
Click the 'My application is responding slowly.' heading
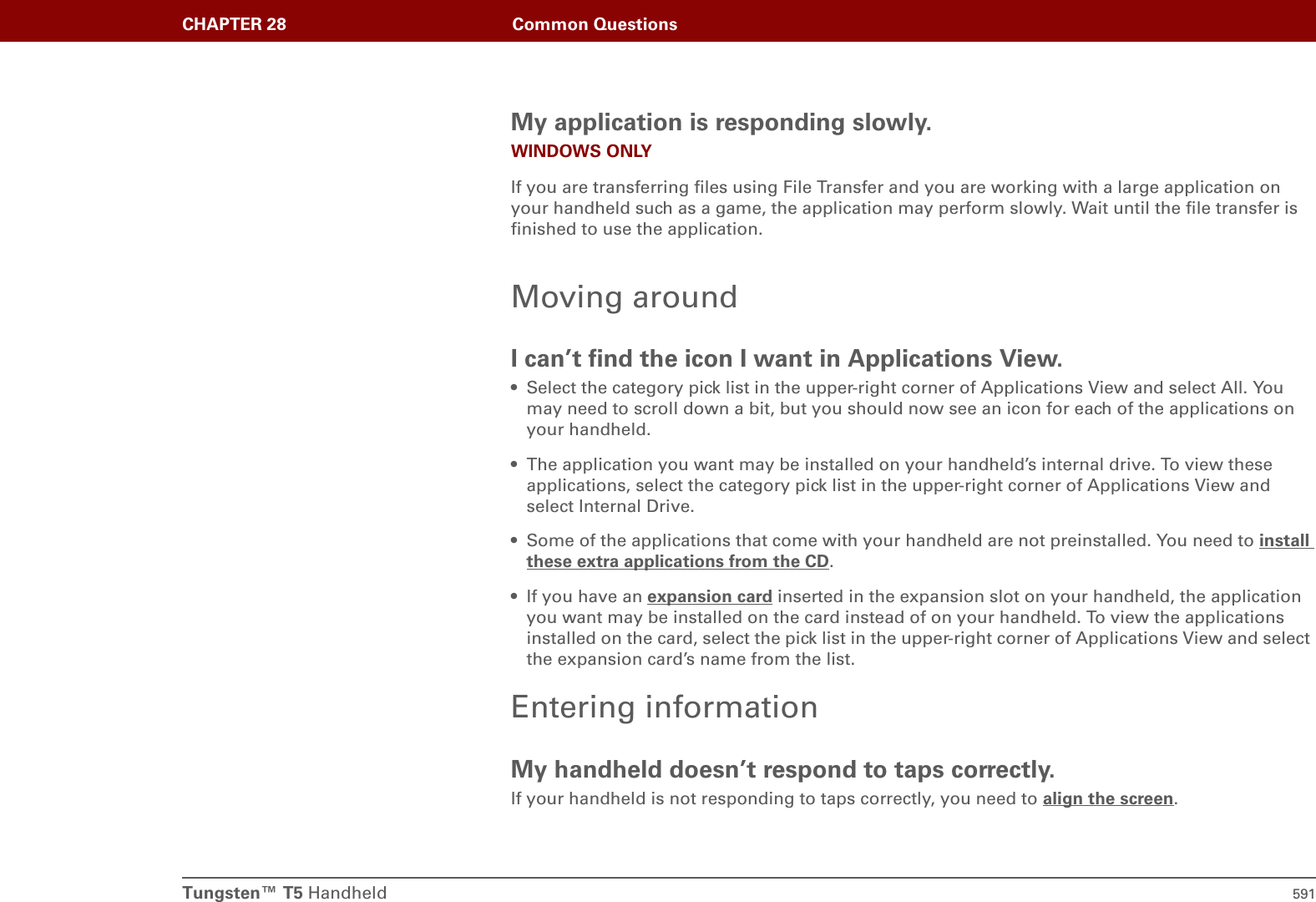(x=721, y=122)
